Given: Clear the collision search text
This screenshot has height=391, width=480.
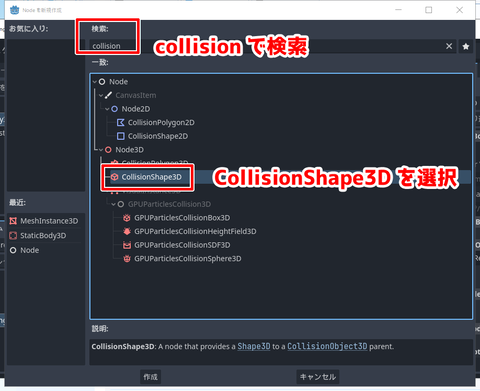Looking at the screenshot, I should (449, 46).
